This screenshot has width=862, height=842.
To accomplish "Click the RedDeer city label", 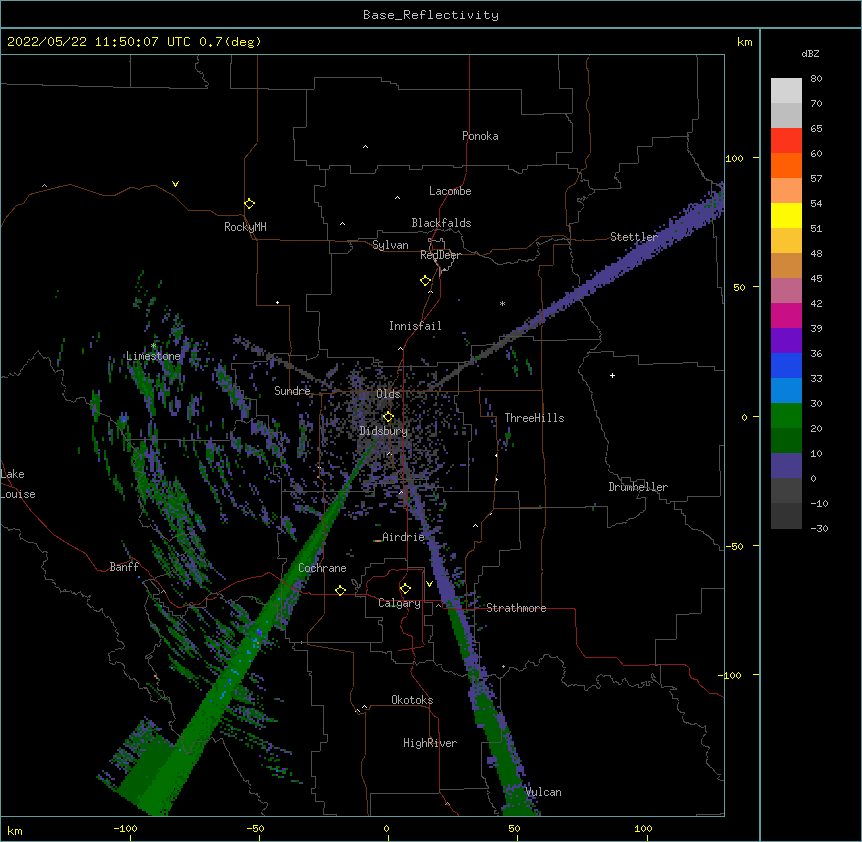I will click(440, 255).
